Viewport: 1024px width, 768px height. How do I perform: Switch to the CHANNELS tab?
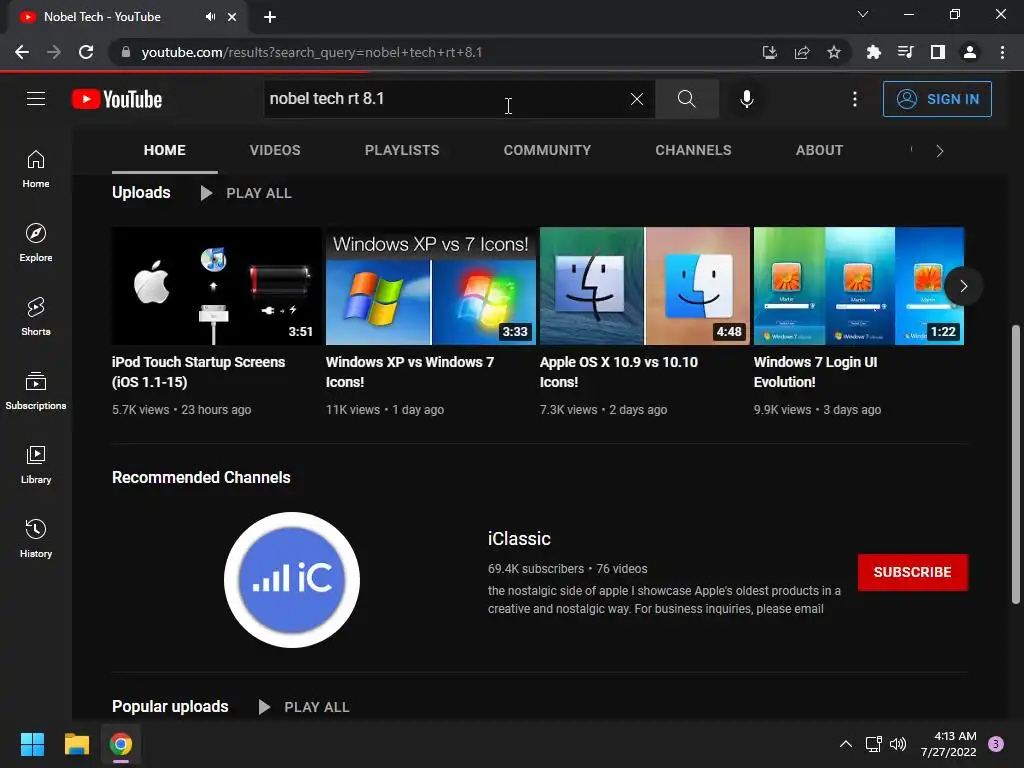coord(693,150)
